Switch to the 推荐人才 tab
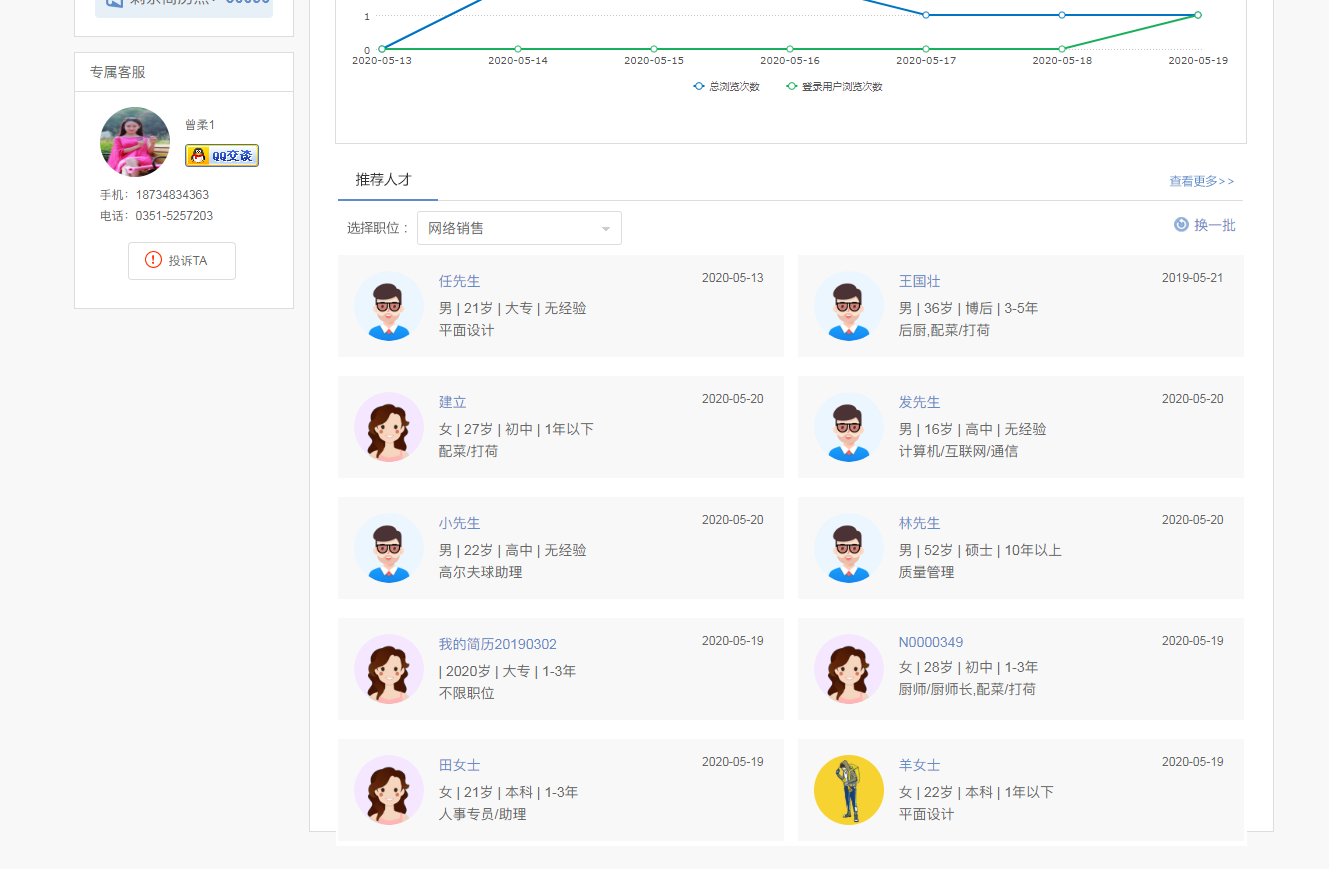 [383, 180]
